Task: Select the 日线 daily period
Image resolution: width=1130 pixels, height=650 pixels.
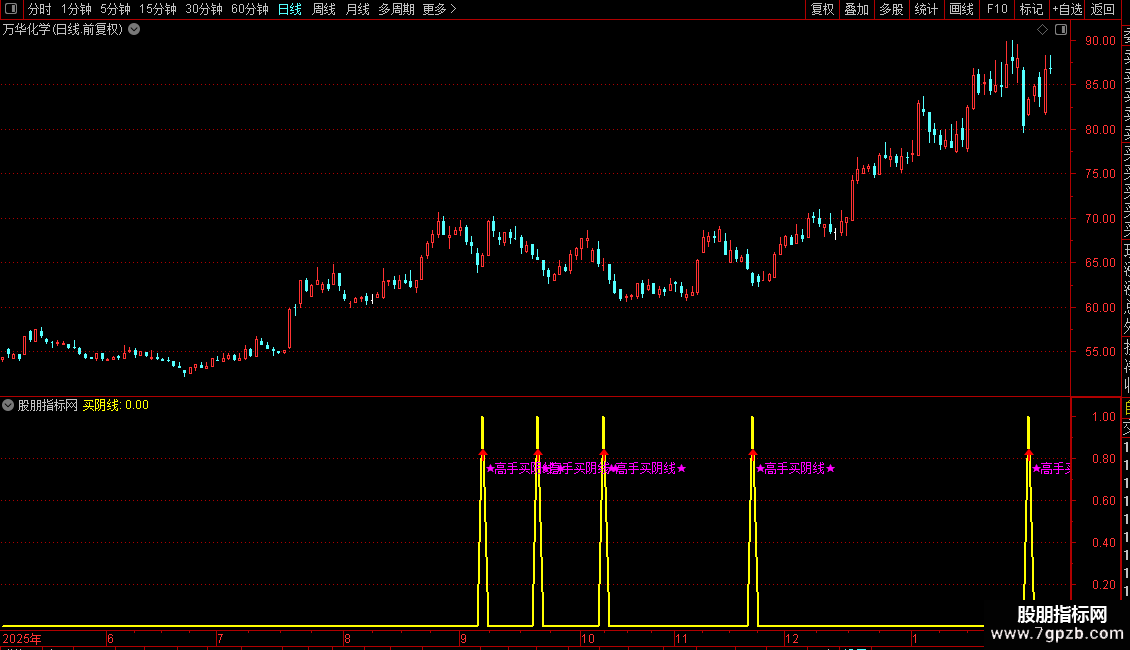Action: (x=290, y=9)
